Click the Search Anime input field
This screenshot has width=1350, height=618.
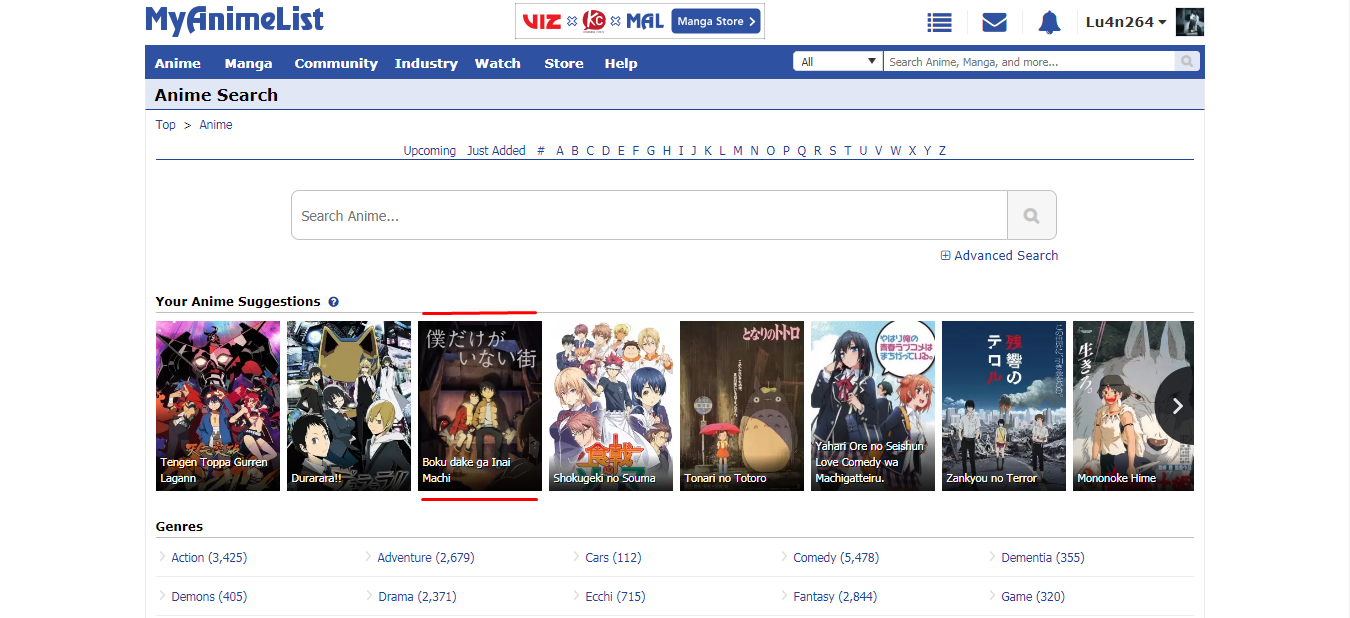649,215
